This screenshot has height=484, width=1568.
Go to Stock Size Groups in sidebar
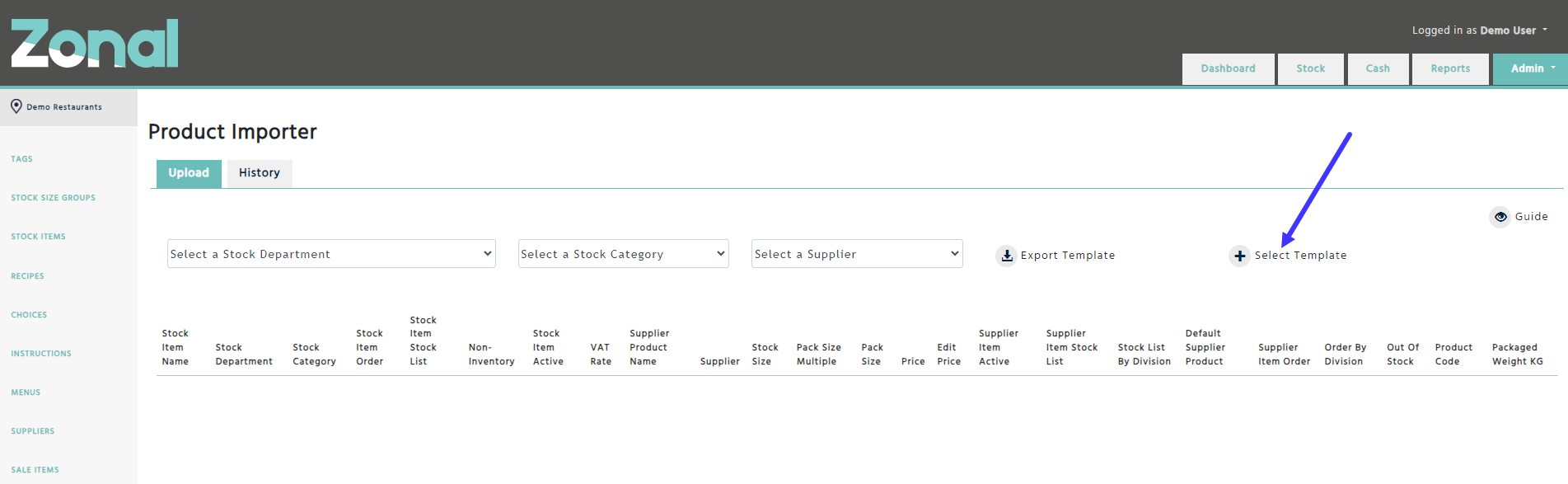54,198
